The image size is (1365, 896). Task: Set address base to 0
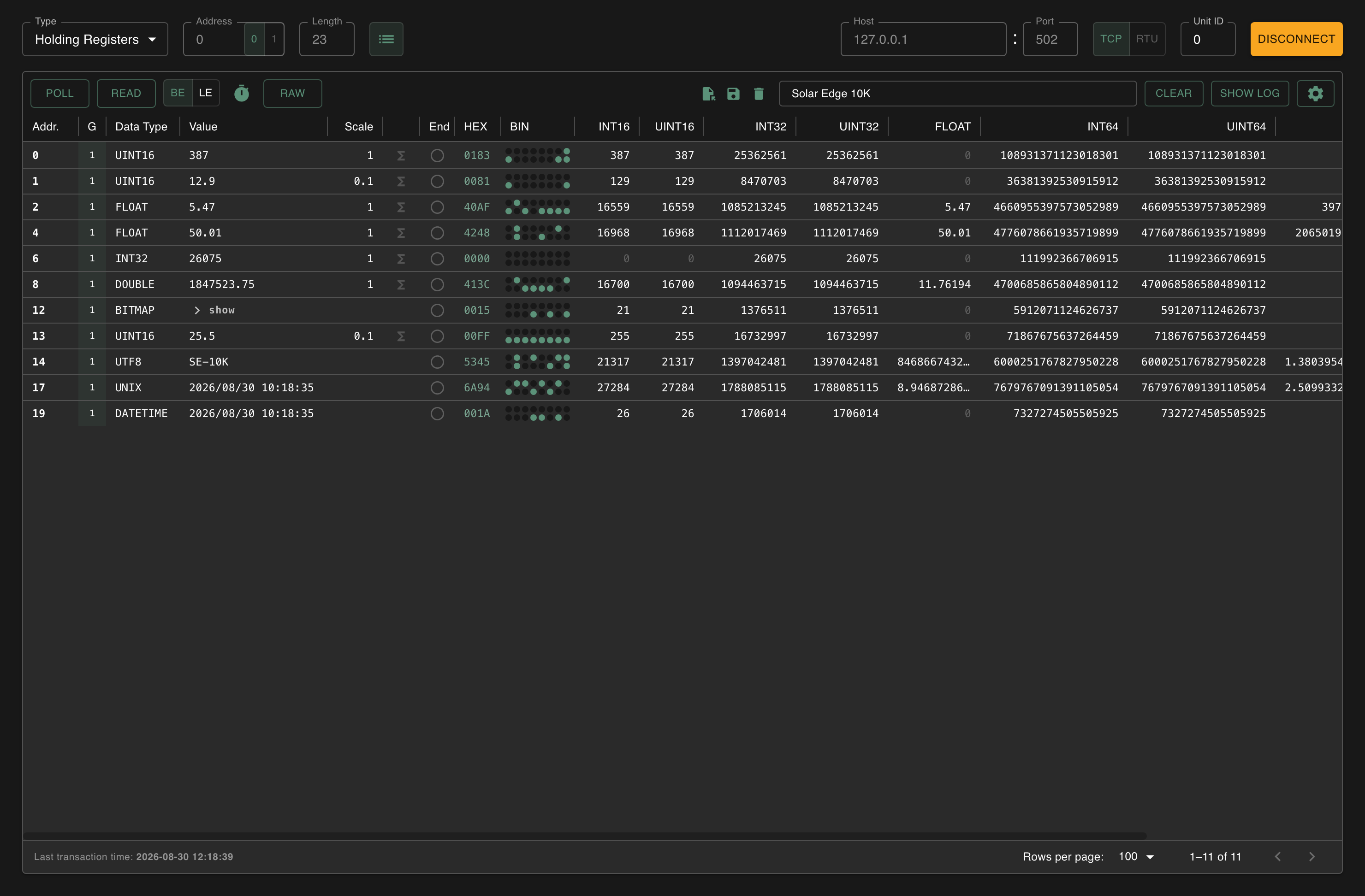point(254,39)
